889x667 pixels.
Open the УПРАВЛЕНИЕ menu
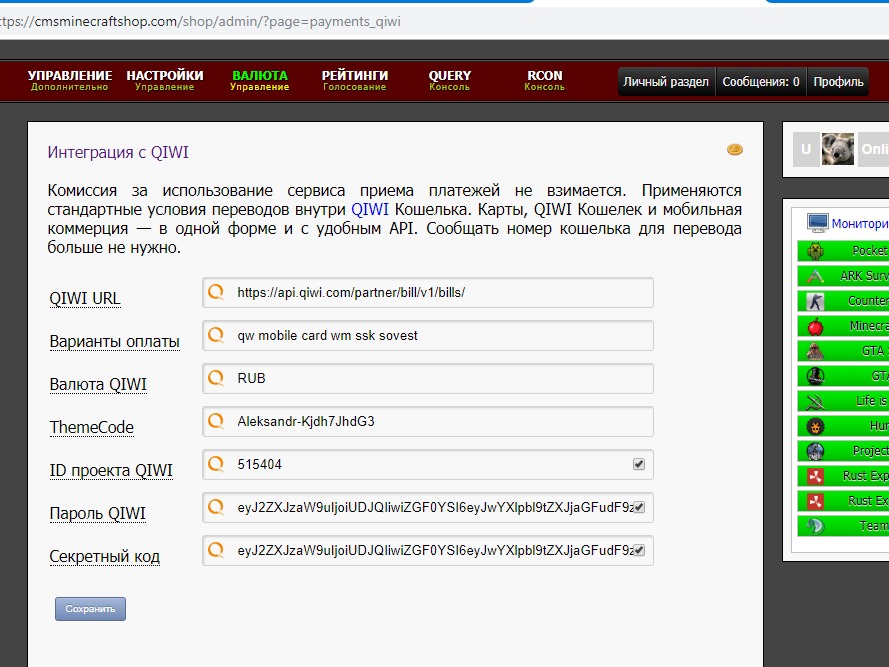click(x=69, y=80)
